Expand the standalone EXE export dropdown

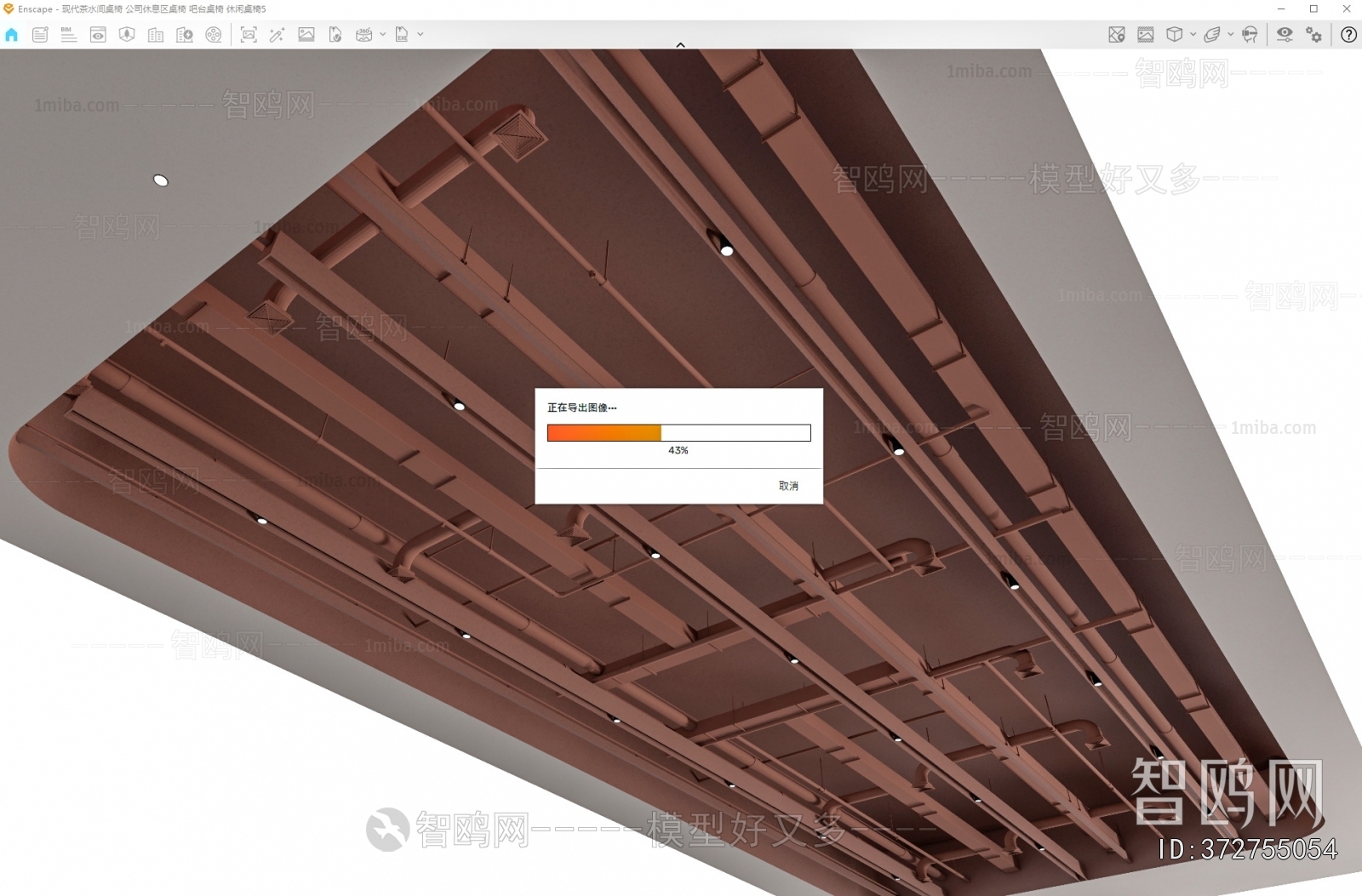pos(421,35)
